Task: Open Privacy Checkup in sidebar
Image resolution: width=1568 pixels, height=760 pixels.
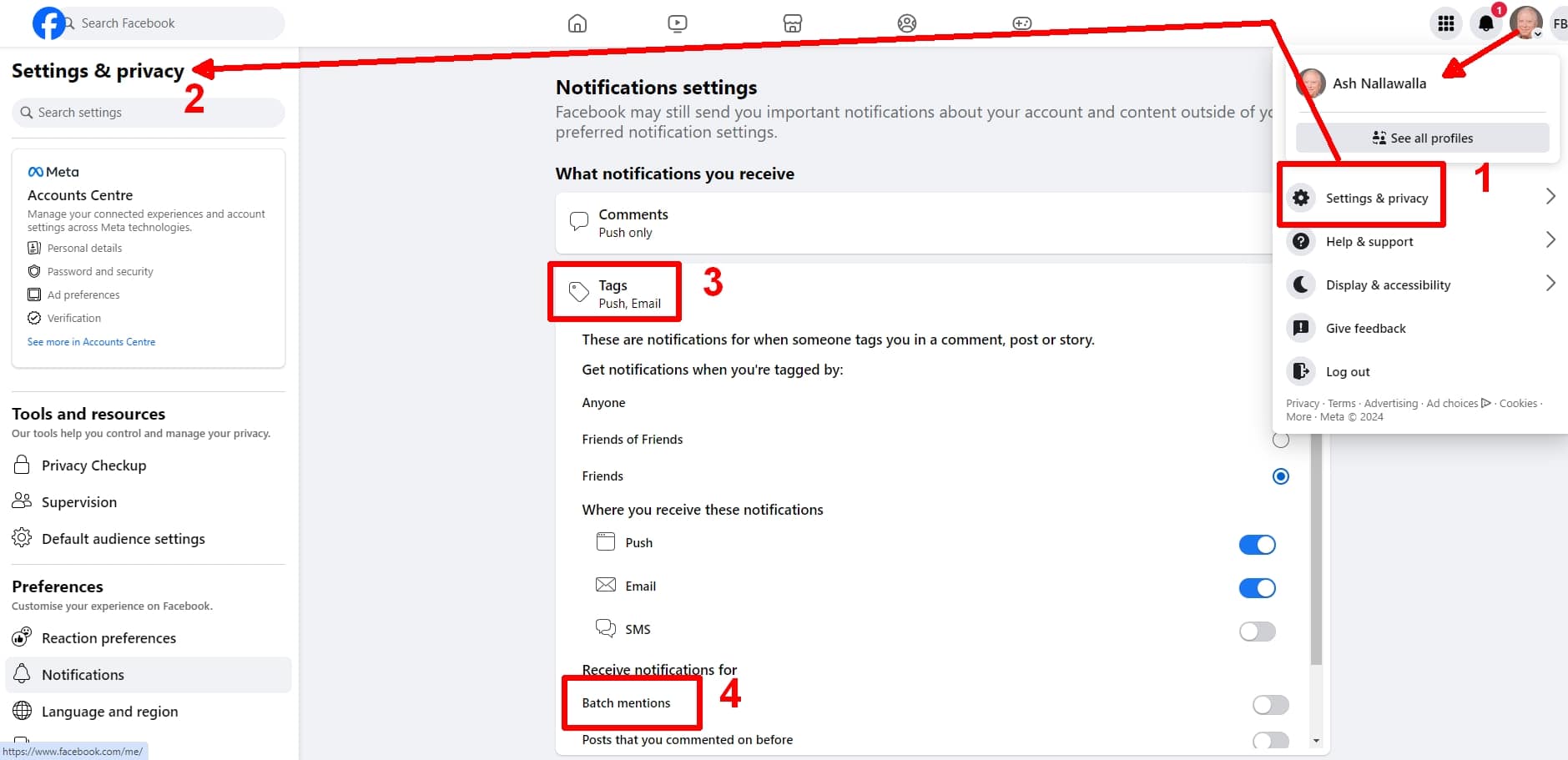Action: tap(149, 465)
